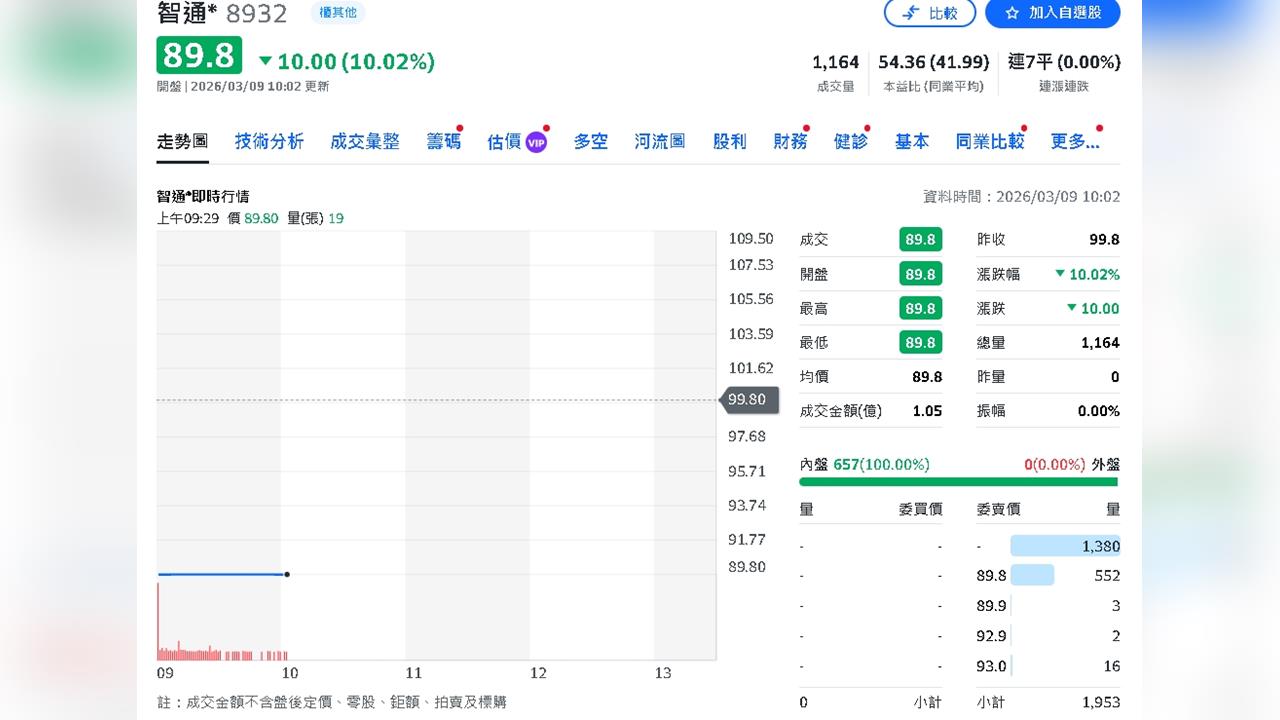
Task: Open the 河流圖 tab
Action: 660,142
